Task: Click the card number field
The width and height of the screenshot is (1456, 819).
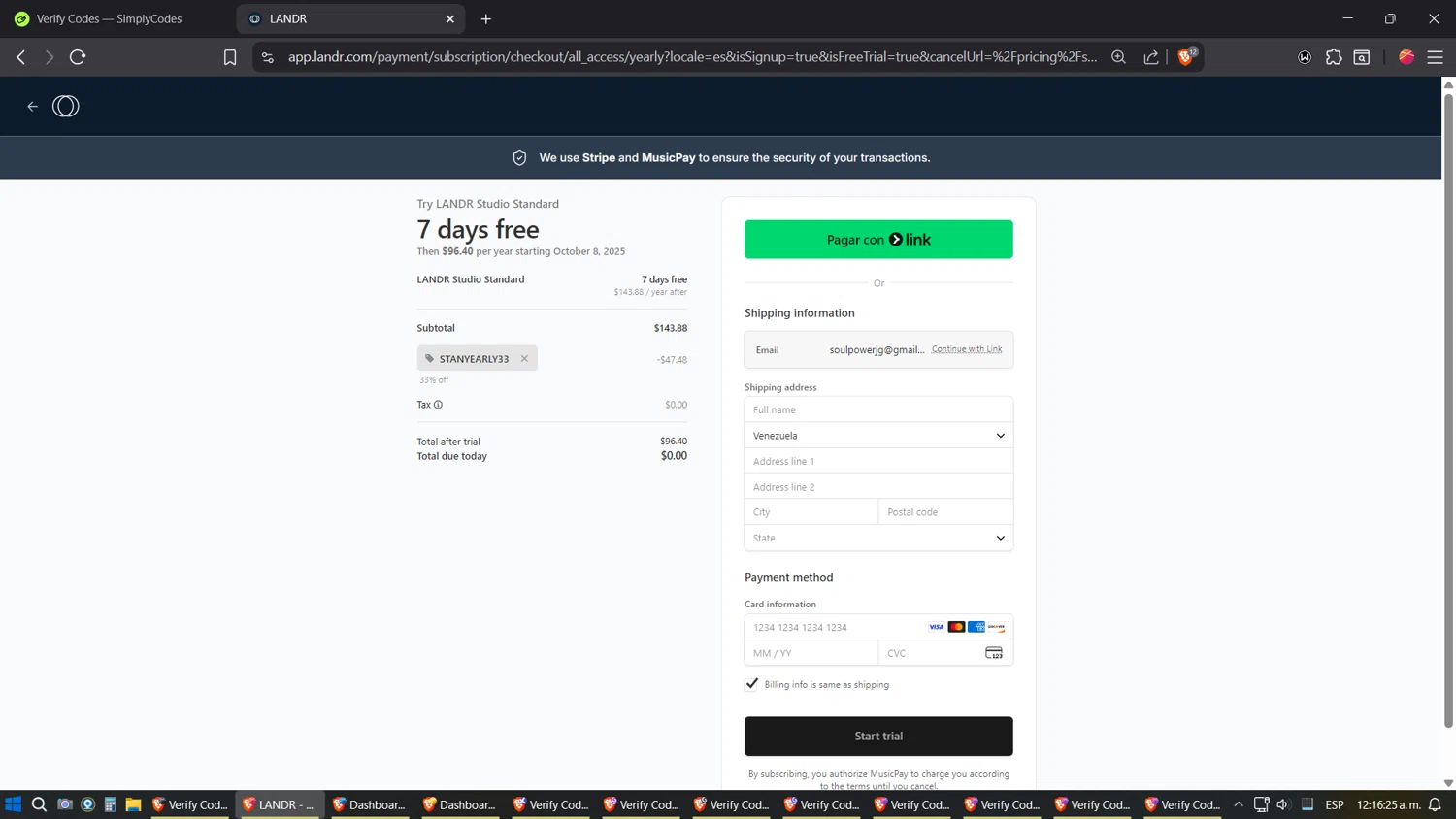Action: click(x=878, y=627)
